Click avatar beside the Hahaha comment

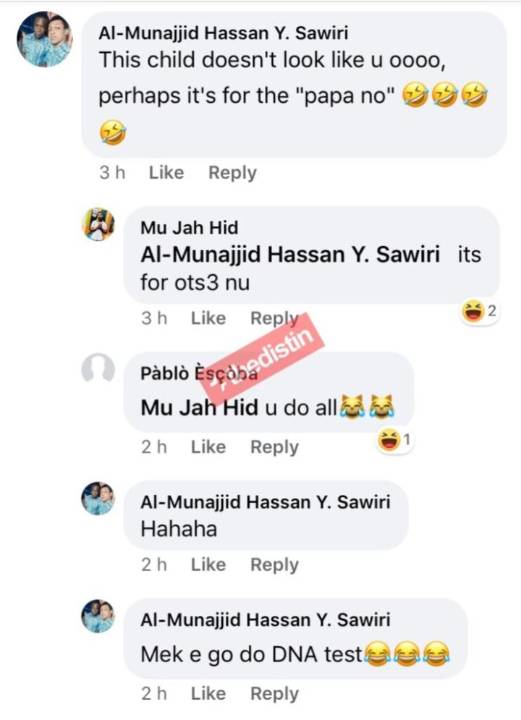(x=98, y=498)
